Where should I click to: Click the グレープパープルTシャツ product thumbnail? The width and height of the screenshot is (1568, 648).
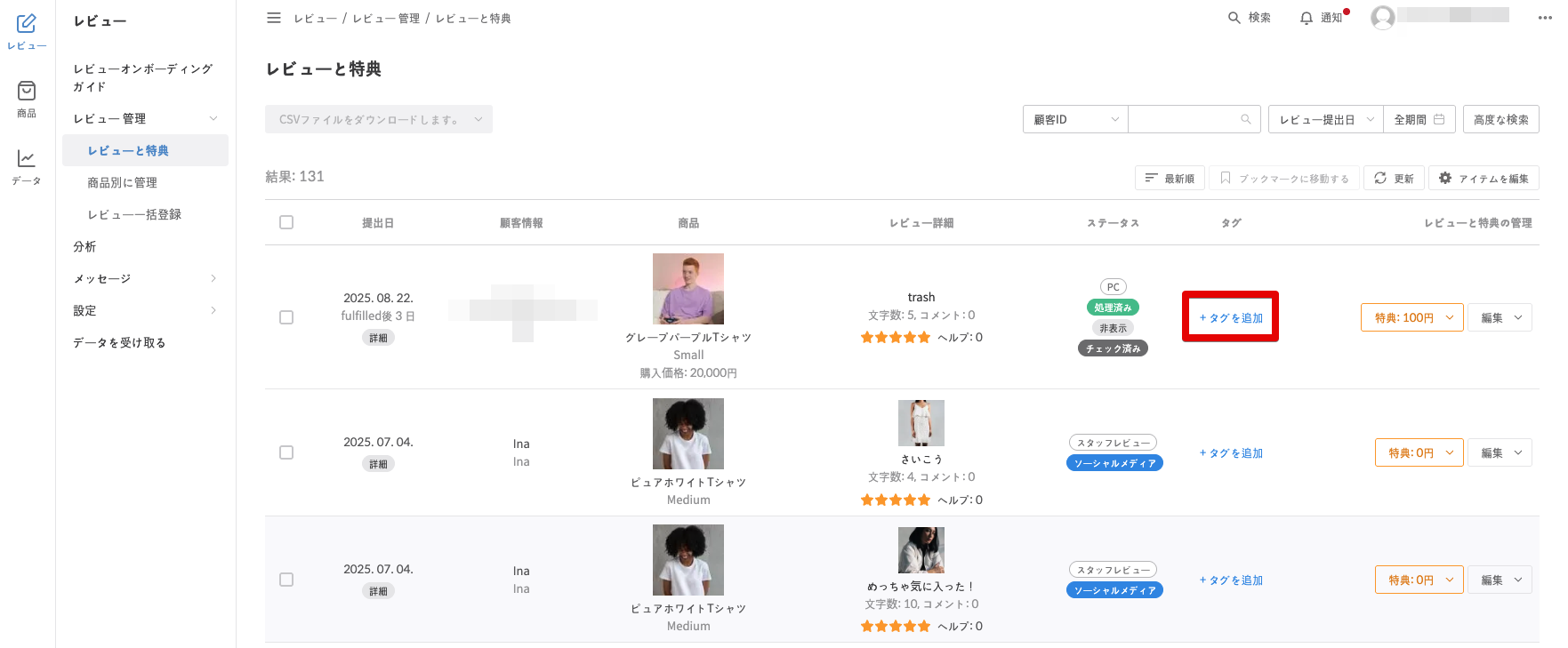(688, 289)
